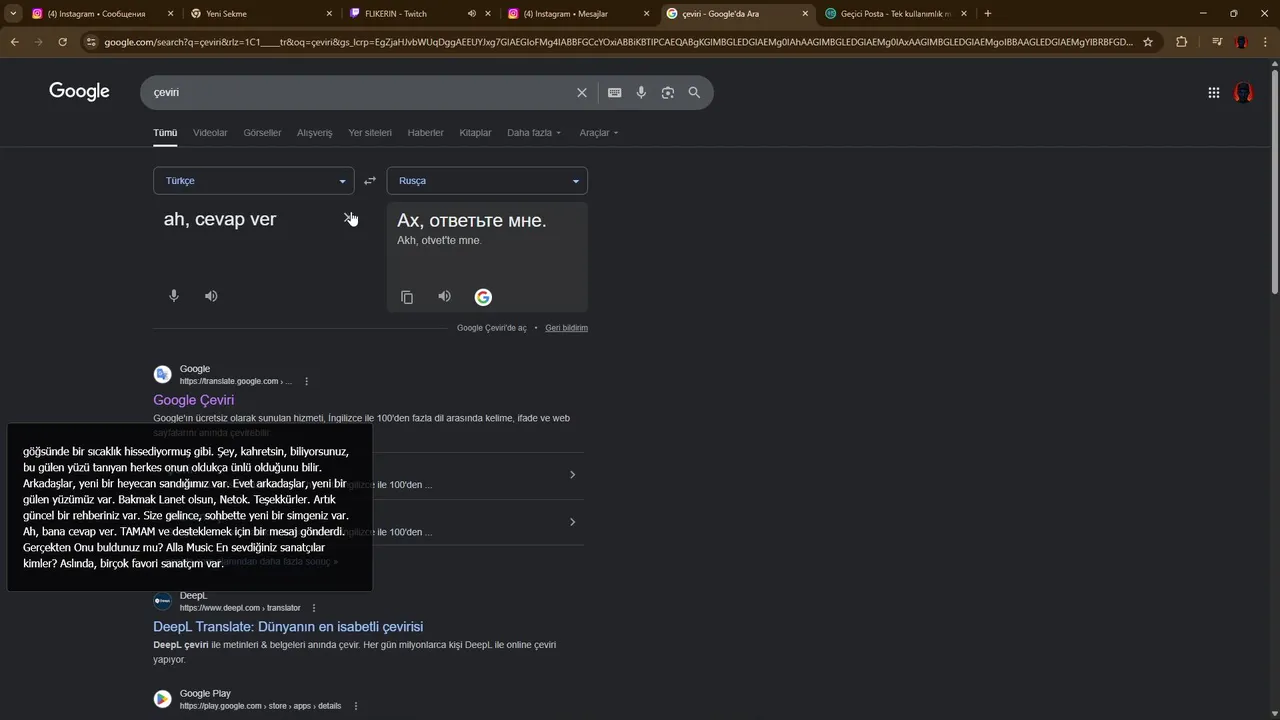Image resolution: width=1280 pixels, height=720 pixels.
Task: Clear the translation source text
Action: click(349, 218)
